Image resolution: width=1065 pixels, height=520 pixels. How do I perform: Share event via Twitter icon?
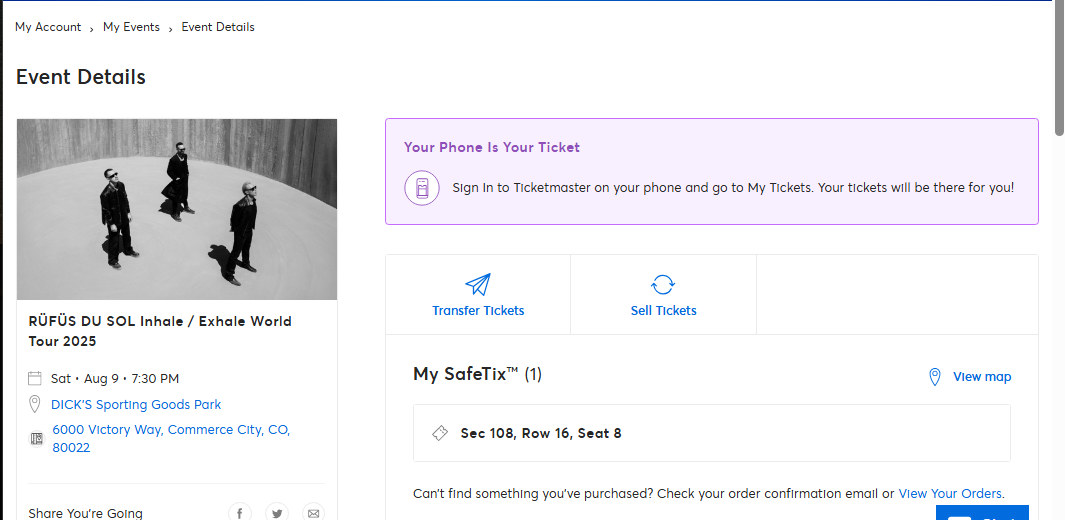tap(277, 513)
